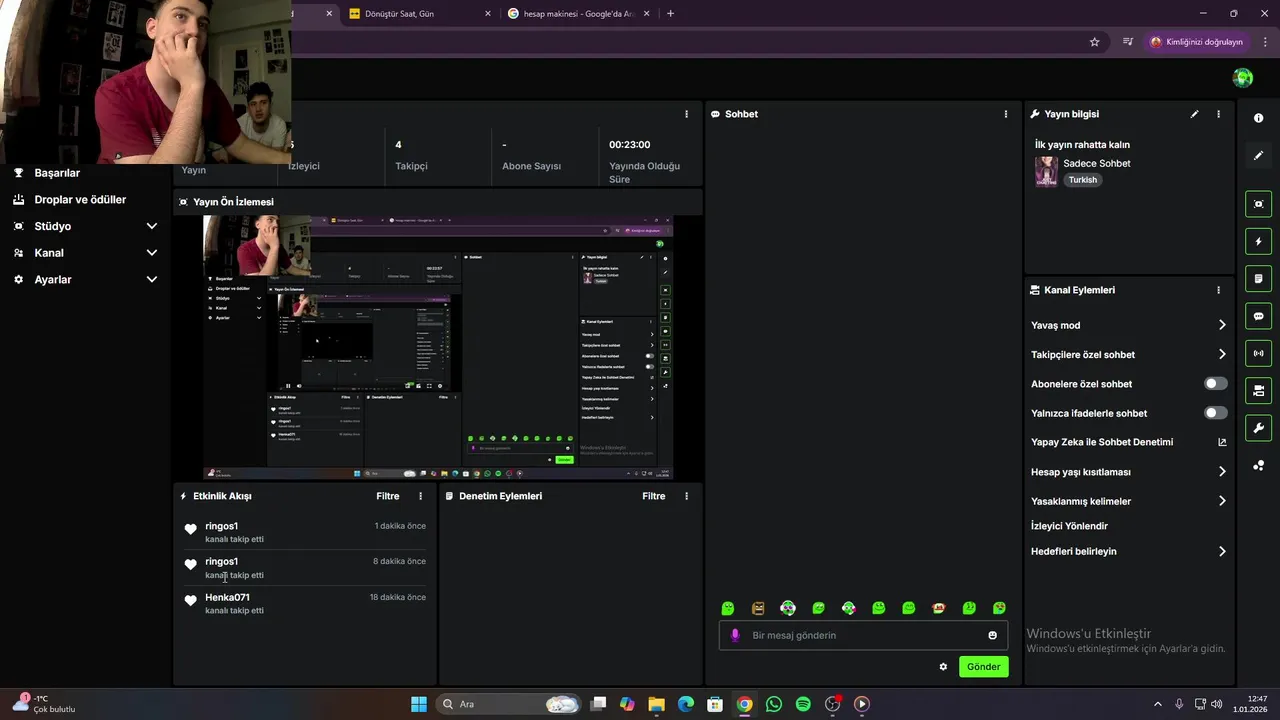Viewport: 1280px width, 720px height.
Task: Bookmark this page with the star icon
Action: [x=1095, y=42]
